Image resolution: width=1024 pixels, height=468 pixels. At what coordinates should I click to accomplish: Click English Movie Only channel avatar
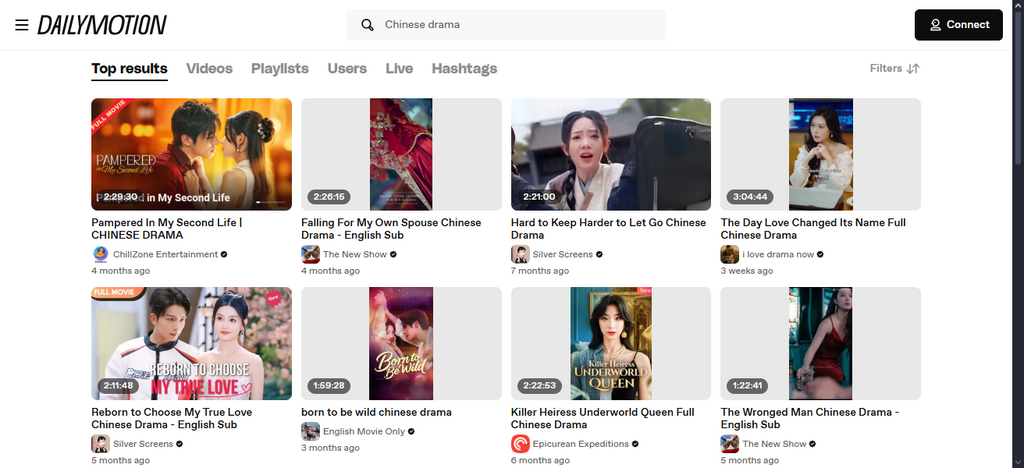click(x=310, y=431)
